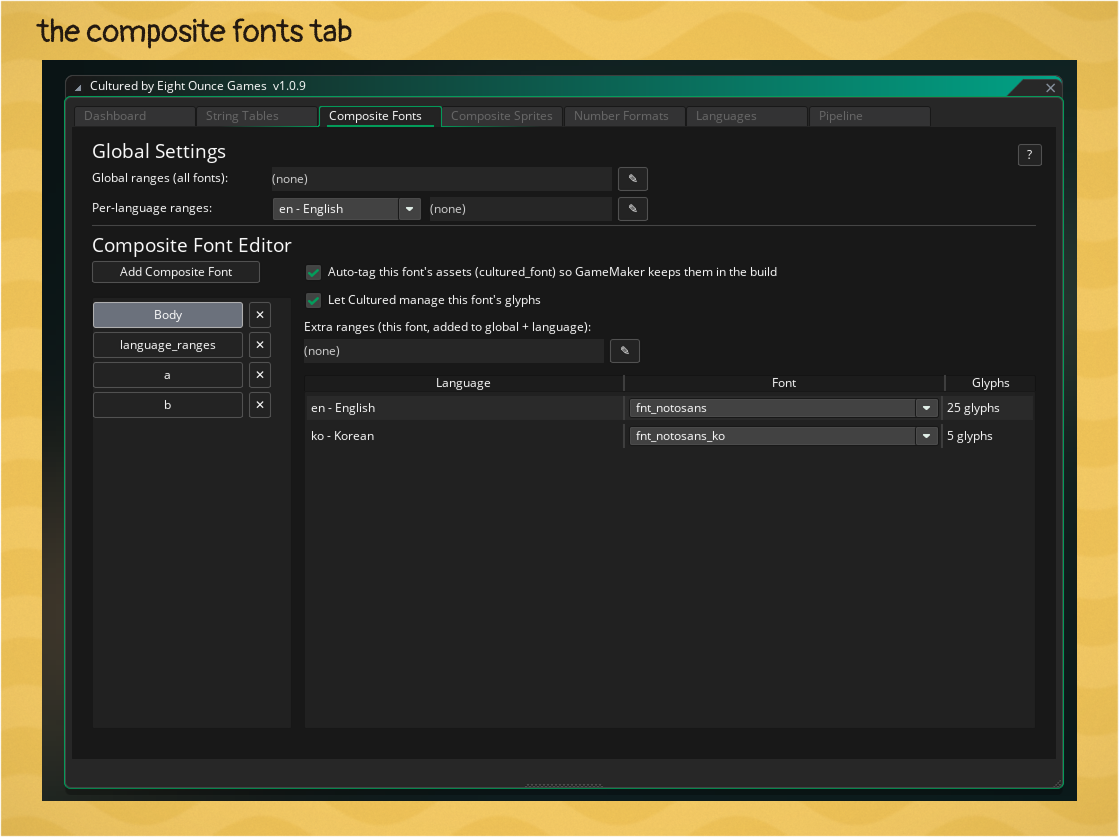Image resolution: width=1119 pixels, height=837 pixels.
Task: Toggle Let Cultured manage this font's glyphs
Action: click(x=313, y=300)
